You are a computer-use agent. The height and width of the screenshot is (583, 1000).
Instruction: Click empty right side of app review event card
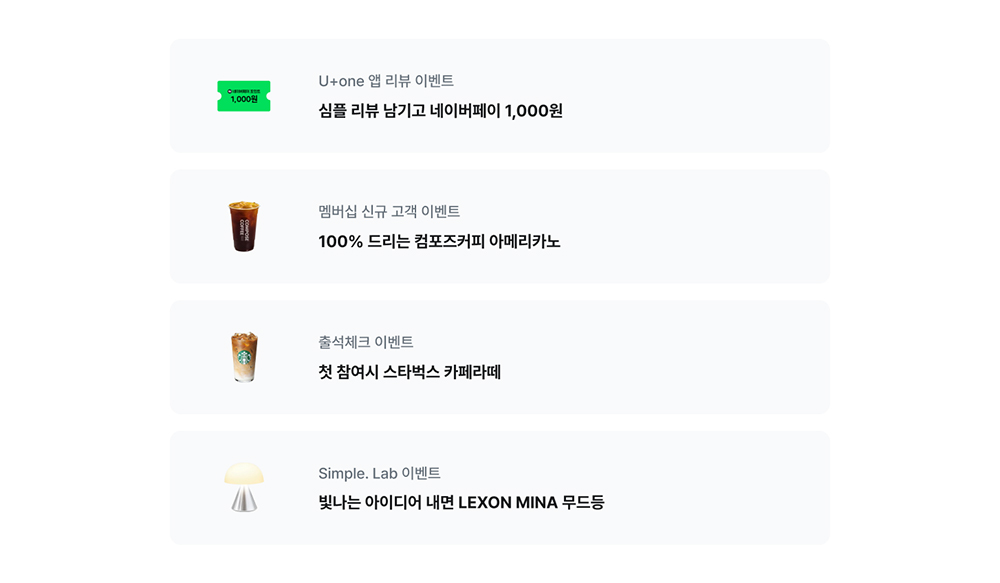click(x=720, y=96)
